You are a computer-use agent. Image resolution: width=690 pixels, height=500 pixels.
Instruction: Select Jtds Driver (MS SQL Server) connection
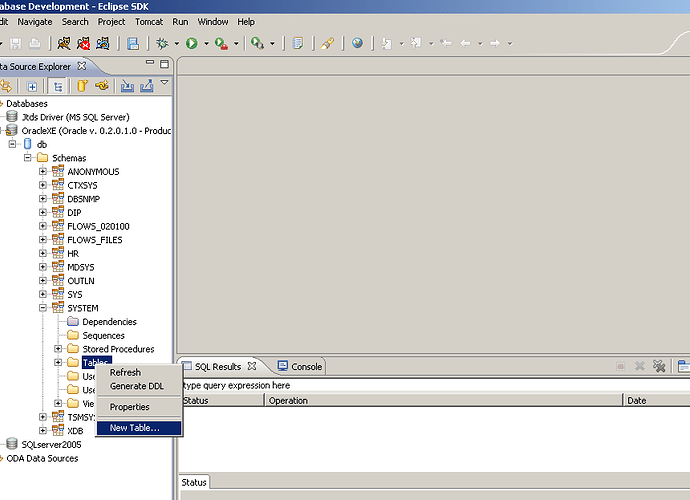pos(76,117)
